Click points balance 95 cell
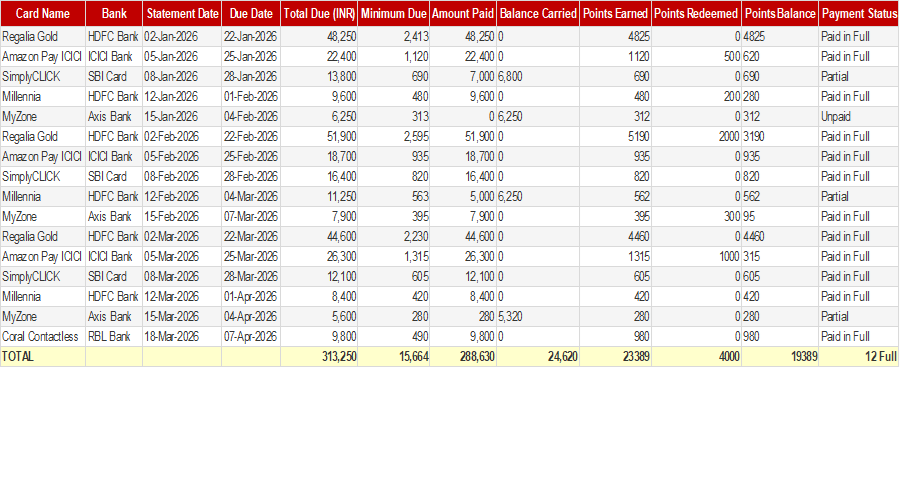 [x=780, y=216]
